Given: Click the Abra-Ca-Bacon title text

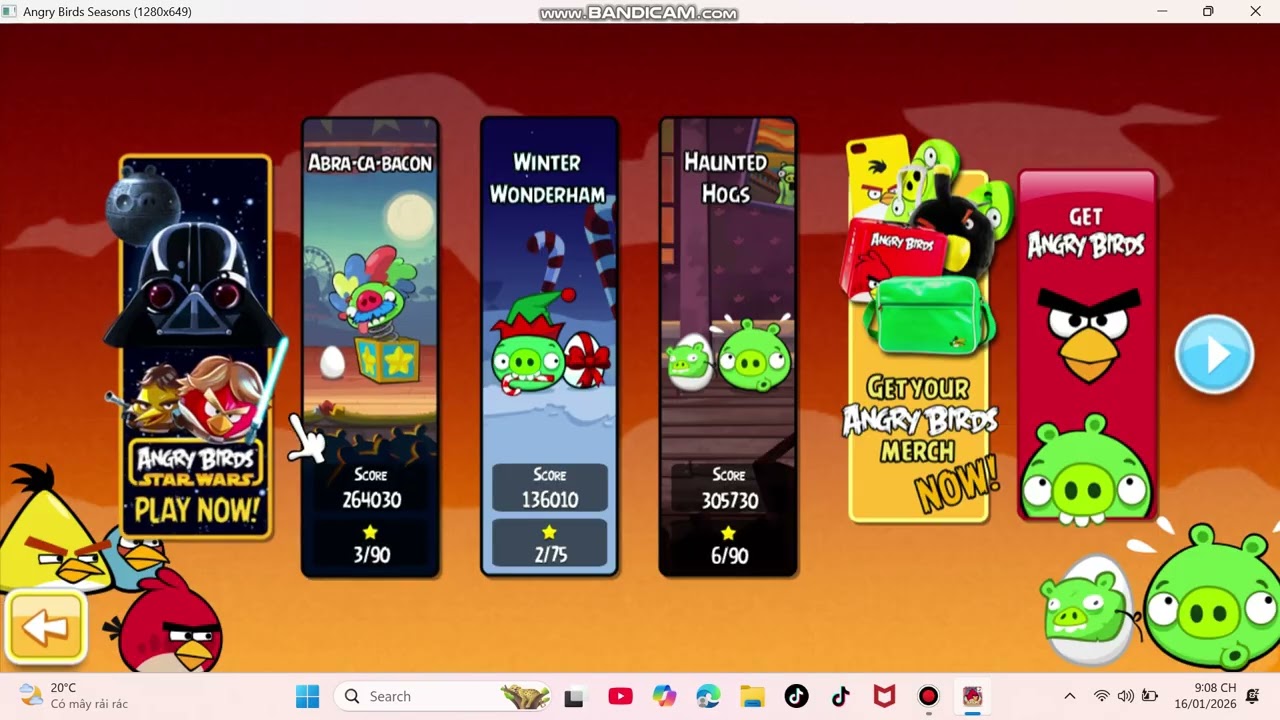Looking at the screenshot, I should click(x=370, y=163).
